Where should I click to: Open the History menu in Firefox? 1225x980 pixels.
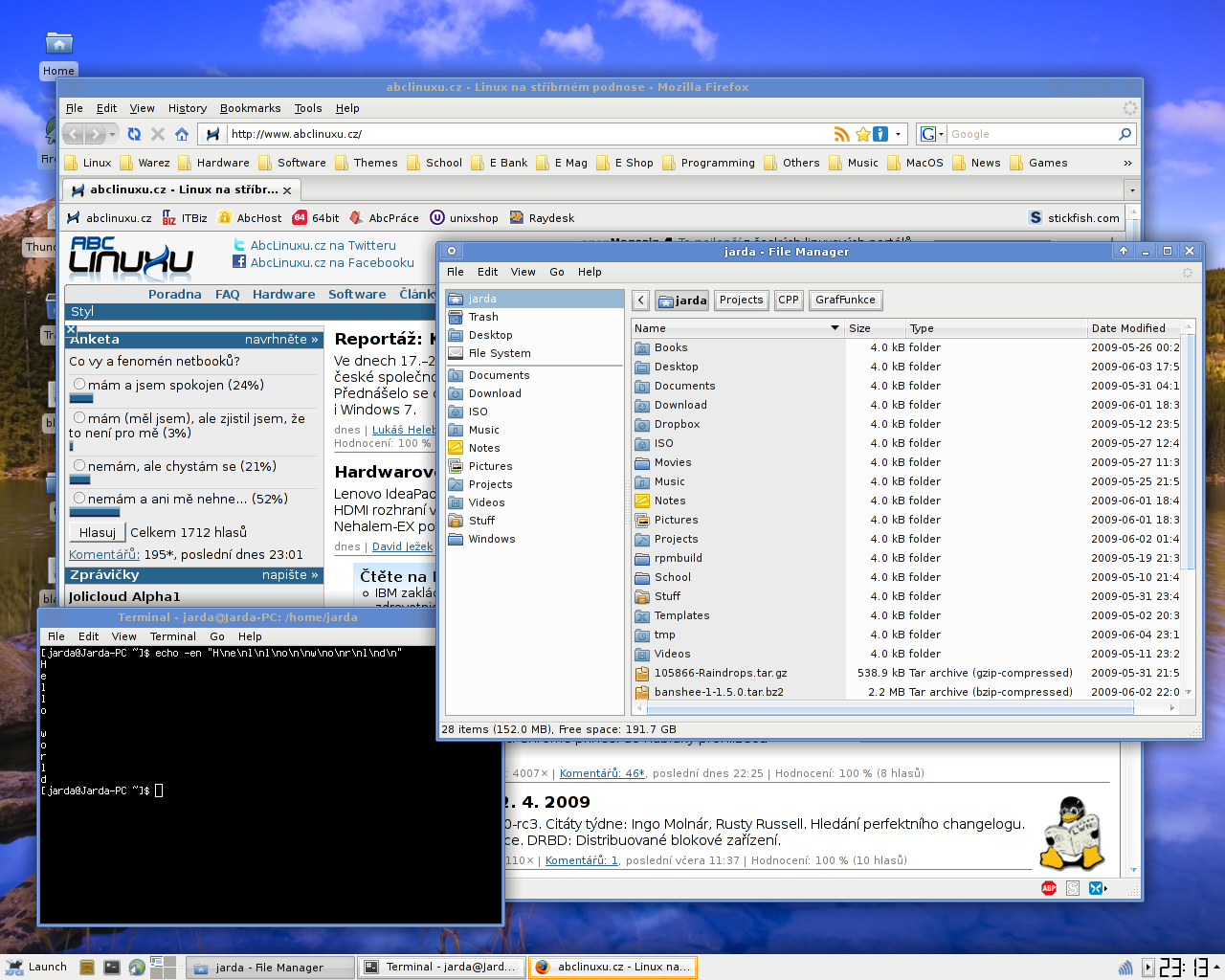click(x=188, y=108)
